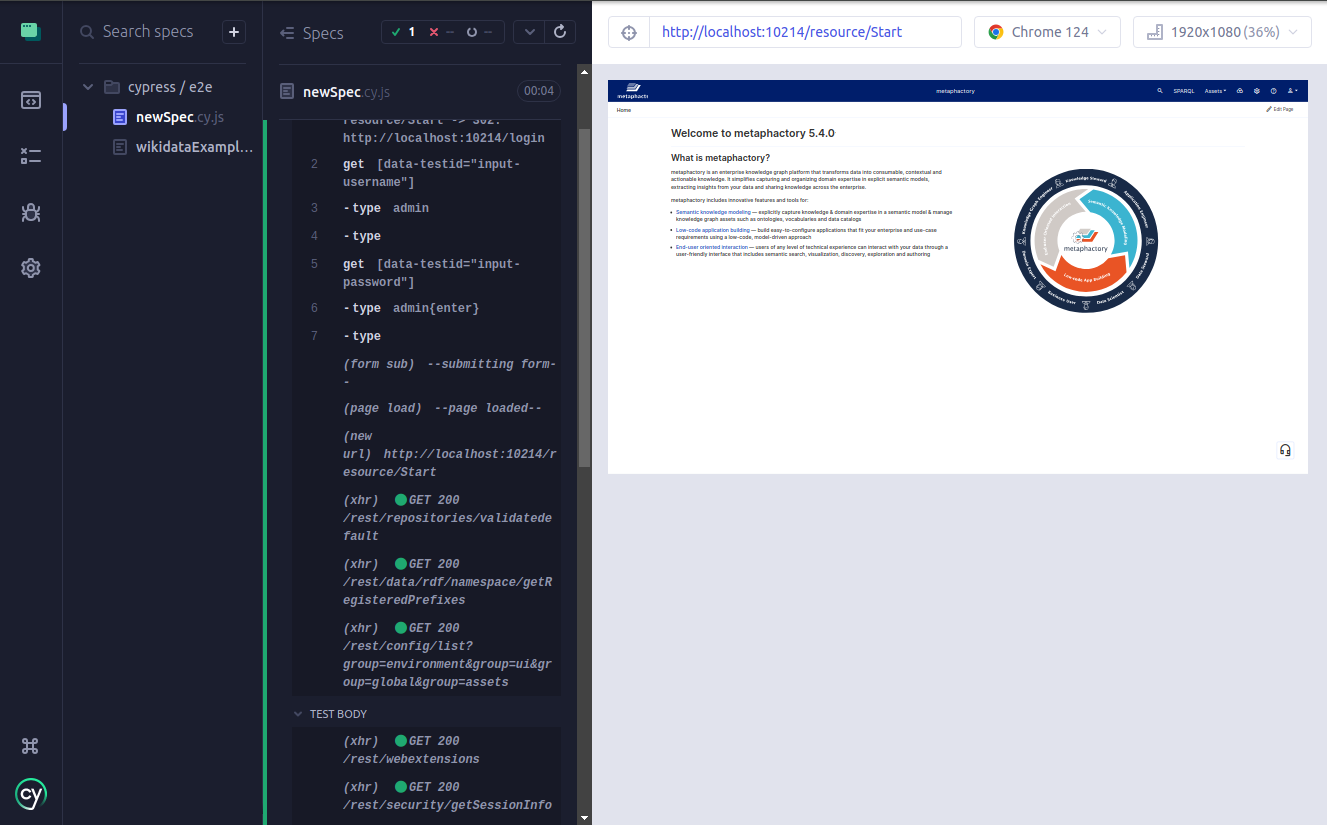This screenshot has height=825, width=1327.
Task: Open the selector playground crosshair
Action: coord(629,32)
